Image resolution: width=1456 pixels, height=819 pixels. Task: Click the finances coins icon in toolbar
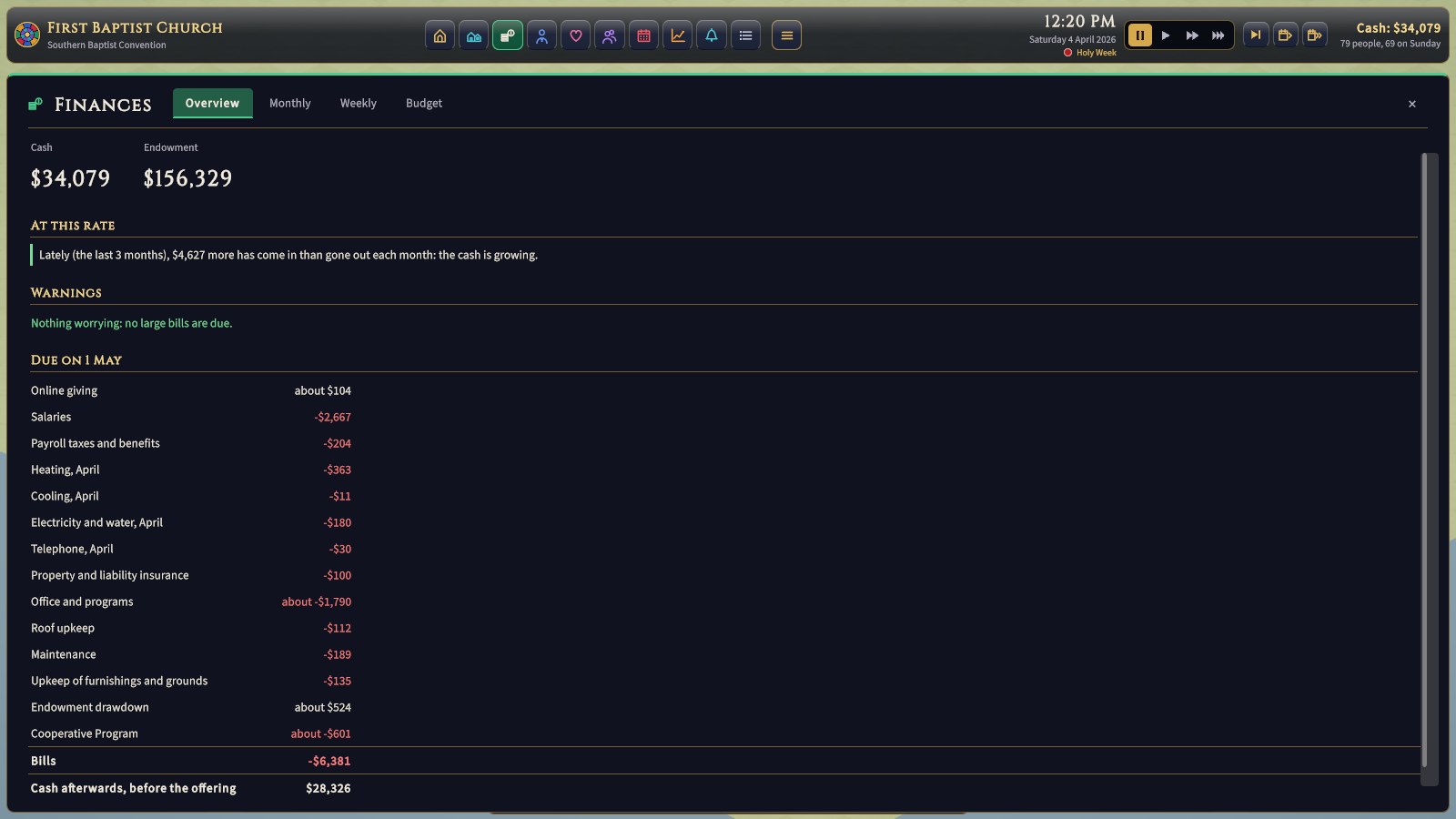[x=508, y=35]
